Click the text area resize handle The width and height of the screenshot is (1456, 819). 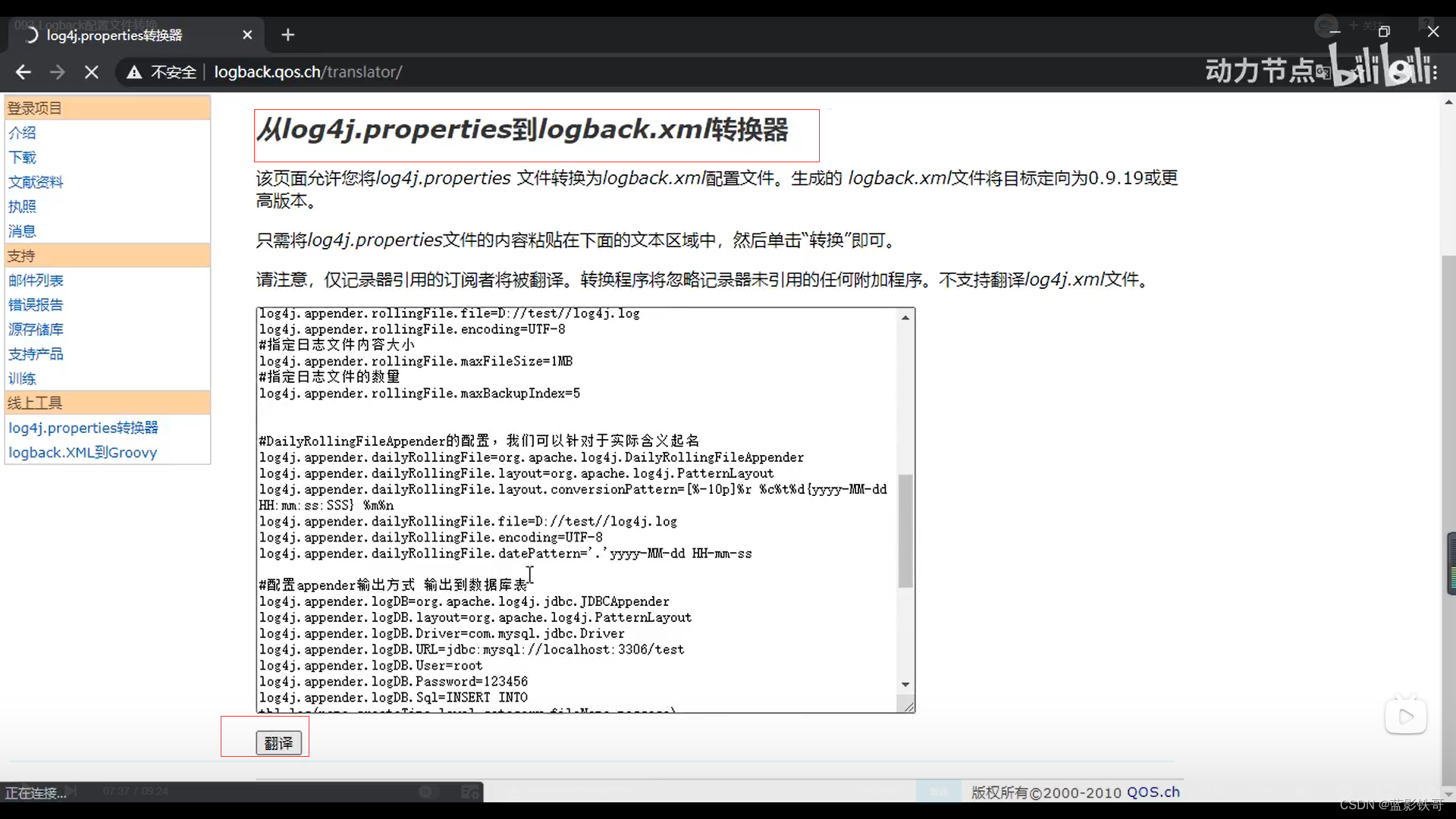coord(908,706)
